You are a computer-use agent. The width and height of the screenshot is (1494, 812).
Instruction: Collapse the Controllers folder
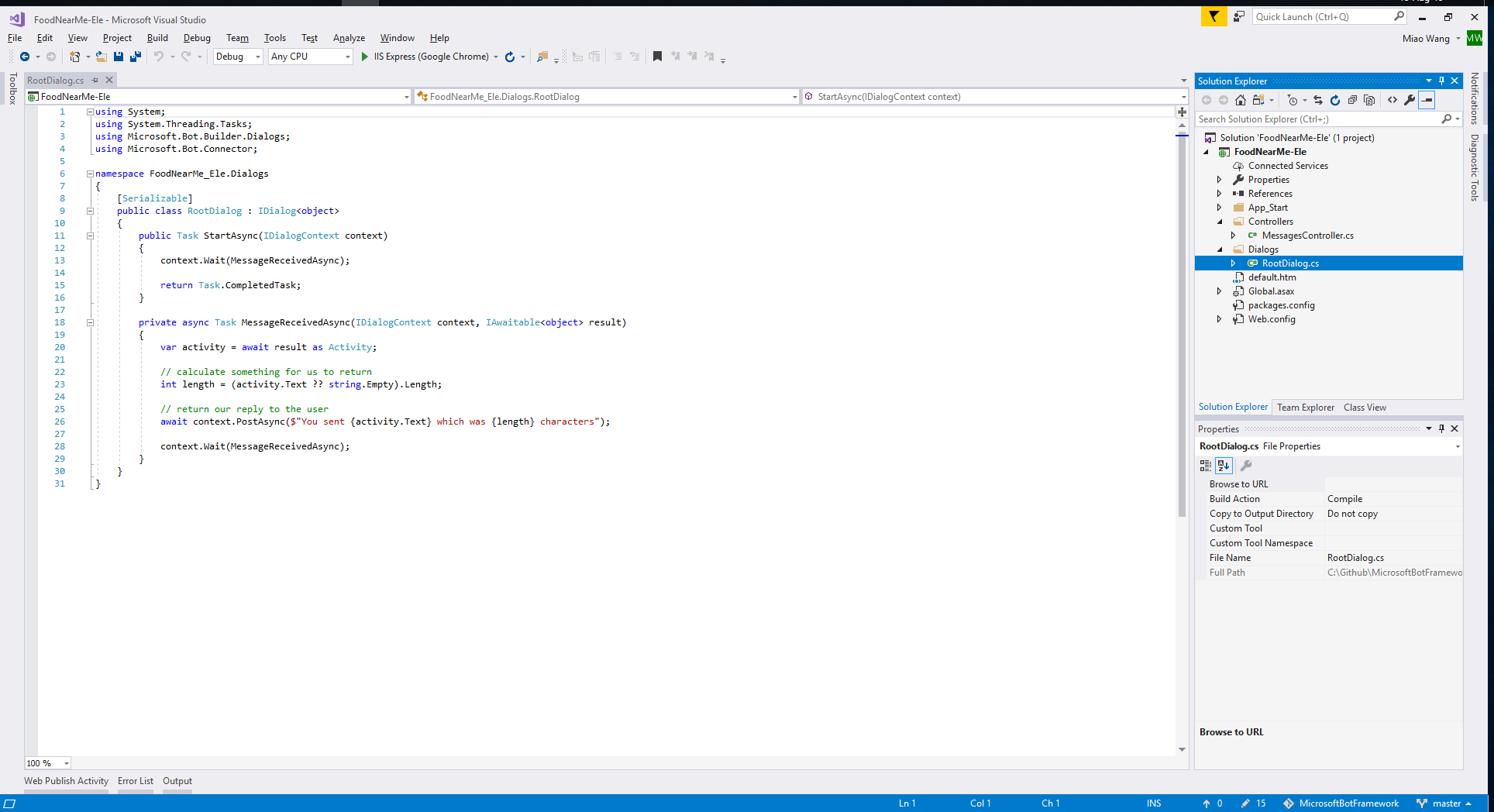click(1220, 222)
